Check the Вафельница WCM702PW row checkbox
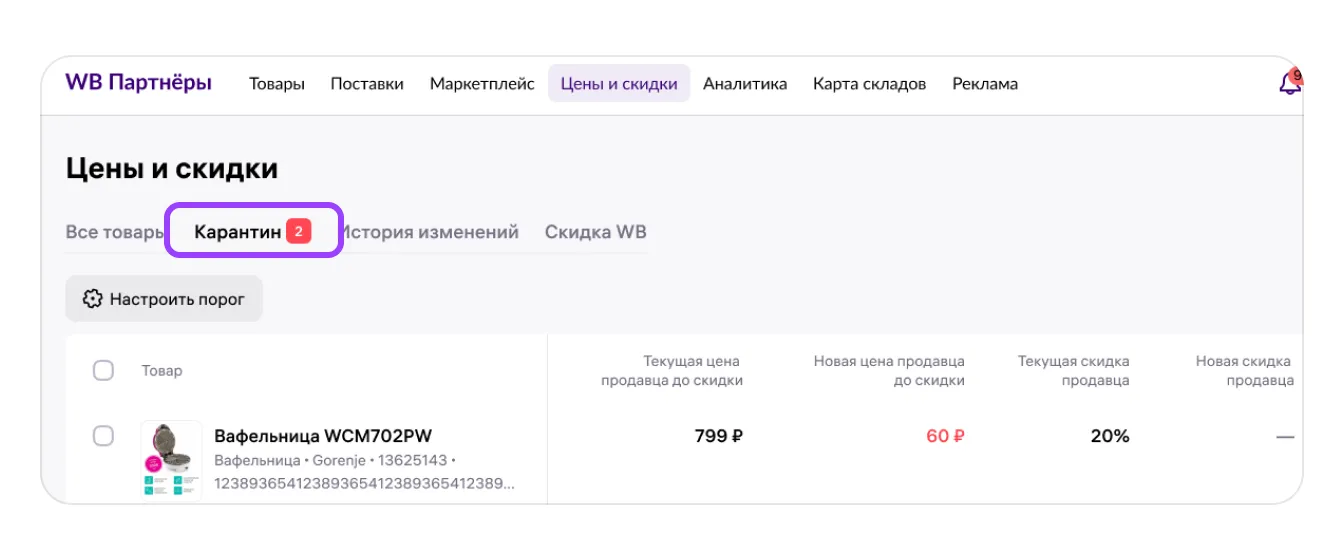This screenshot has height=559, width=1344. pyautogui.click(x=103, y=436)
